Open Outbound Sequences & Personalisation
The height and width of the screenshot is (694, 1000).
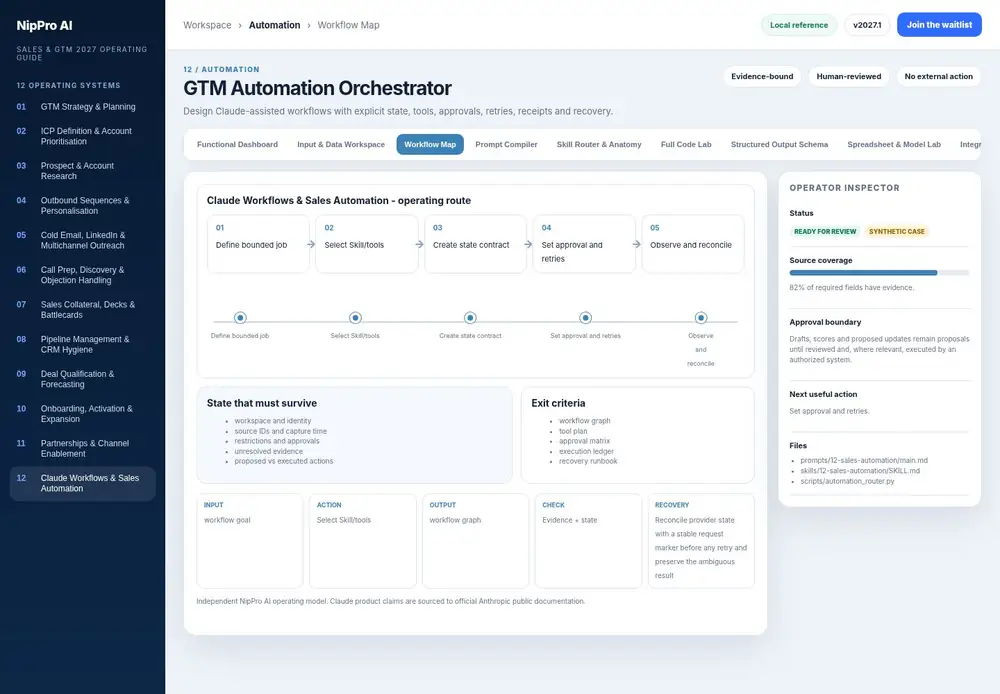83,205
